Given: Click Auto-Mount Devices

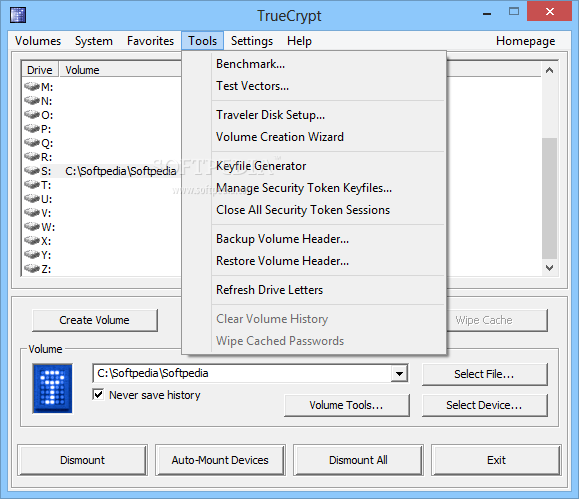Looking at the screenshot, I should click(x=220, y=460).
